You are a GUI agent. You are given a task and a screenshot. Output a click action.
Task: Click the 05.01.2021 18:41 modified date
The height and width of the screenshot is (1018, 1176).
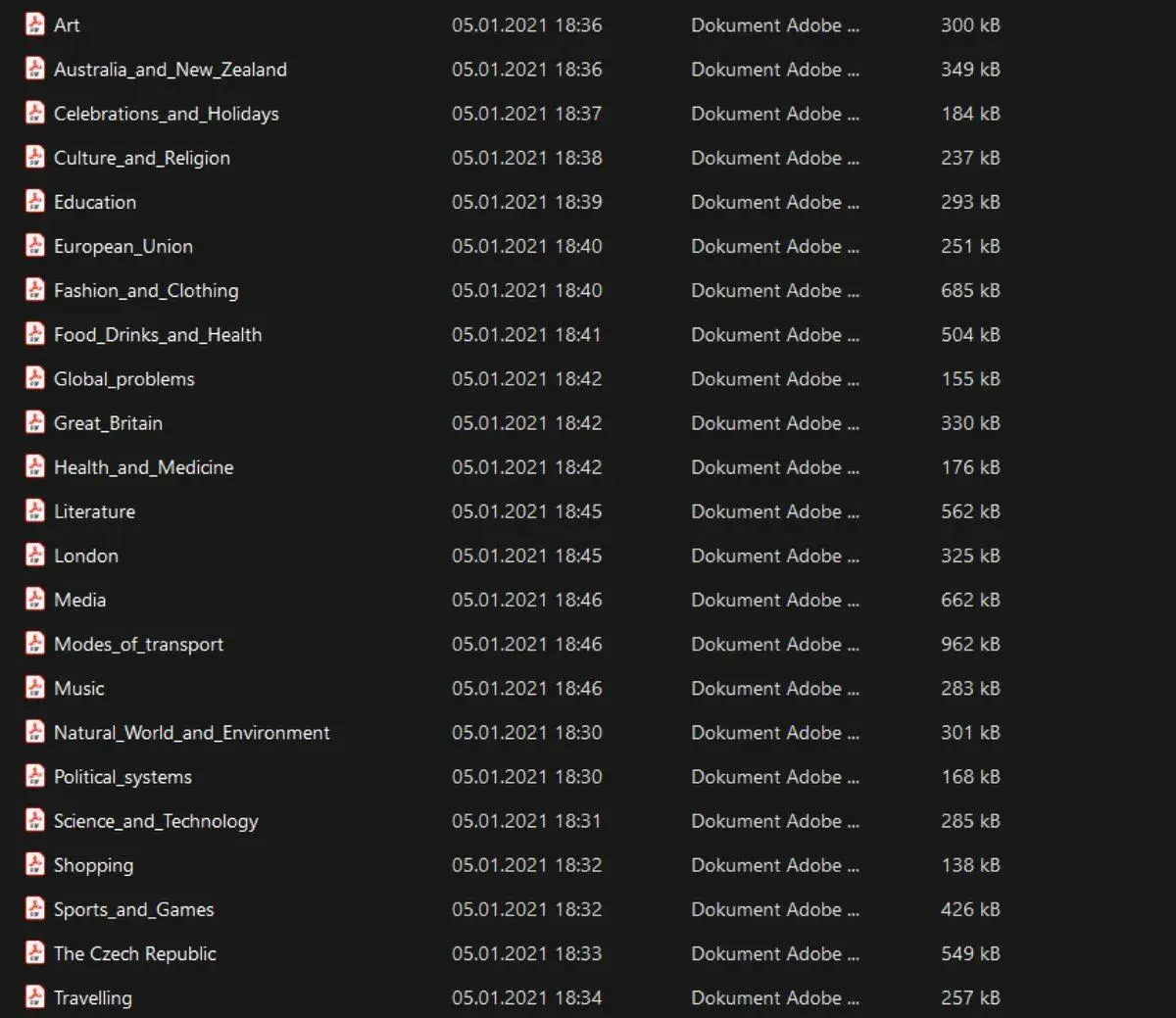pos(527,334)
